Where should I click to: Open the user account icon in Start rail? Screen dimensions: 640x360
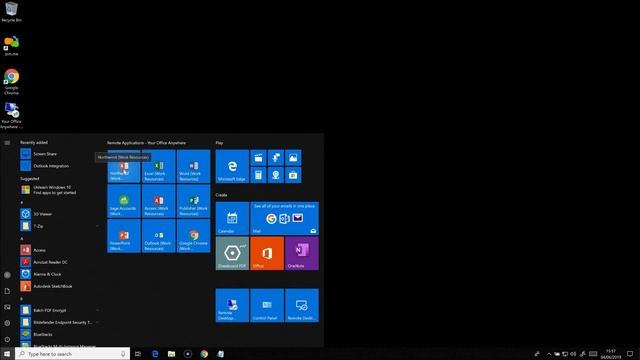pos(7,275)
